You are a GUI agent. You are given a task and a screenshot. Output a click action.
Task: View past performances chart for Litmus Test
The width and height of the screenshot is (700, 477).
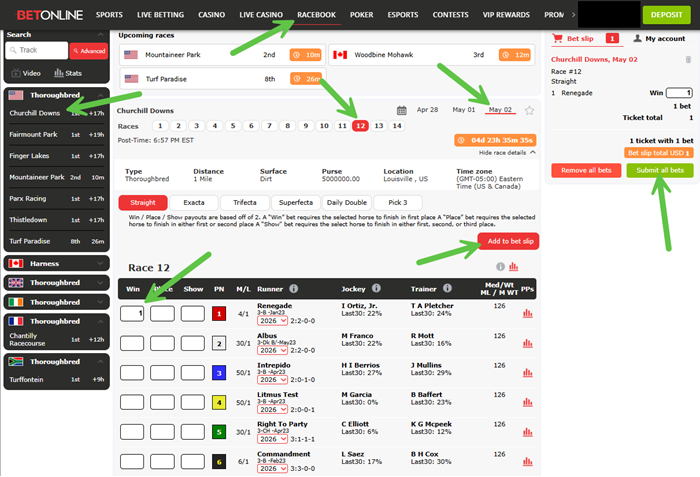(x=528, y=402)
